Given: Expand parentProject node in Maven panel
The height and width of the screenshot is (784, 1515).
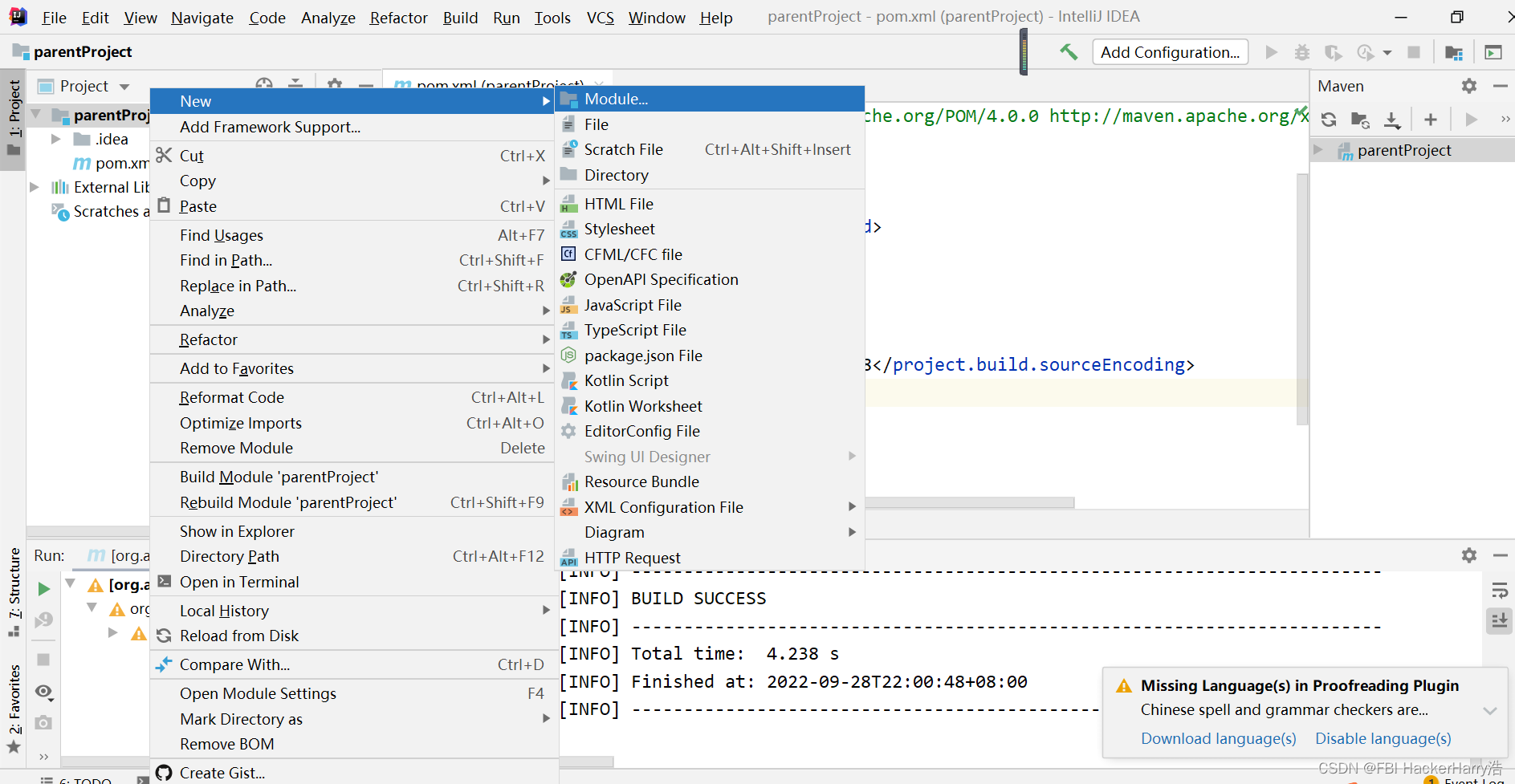Looking at the screenshot, I should [x=1317, y=150].
